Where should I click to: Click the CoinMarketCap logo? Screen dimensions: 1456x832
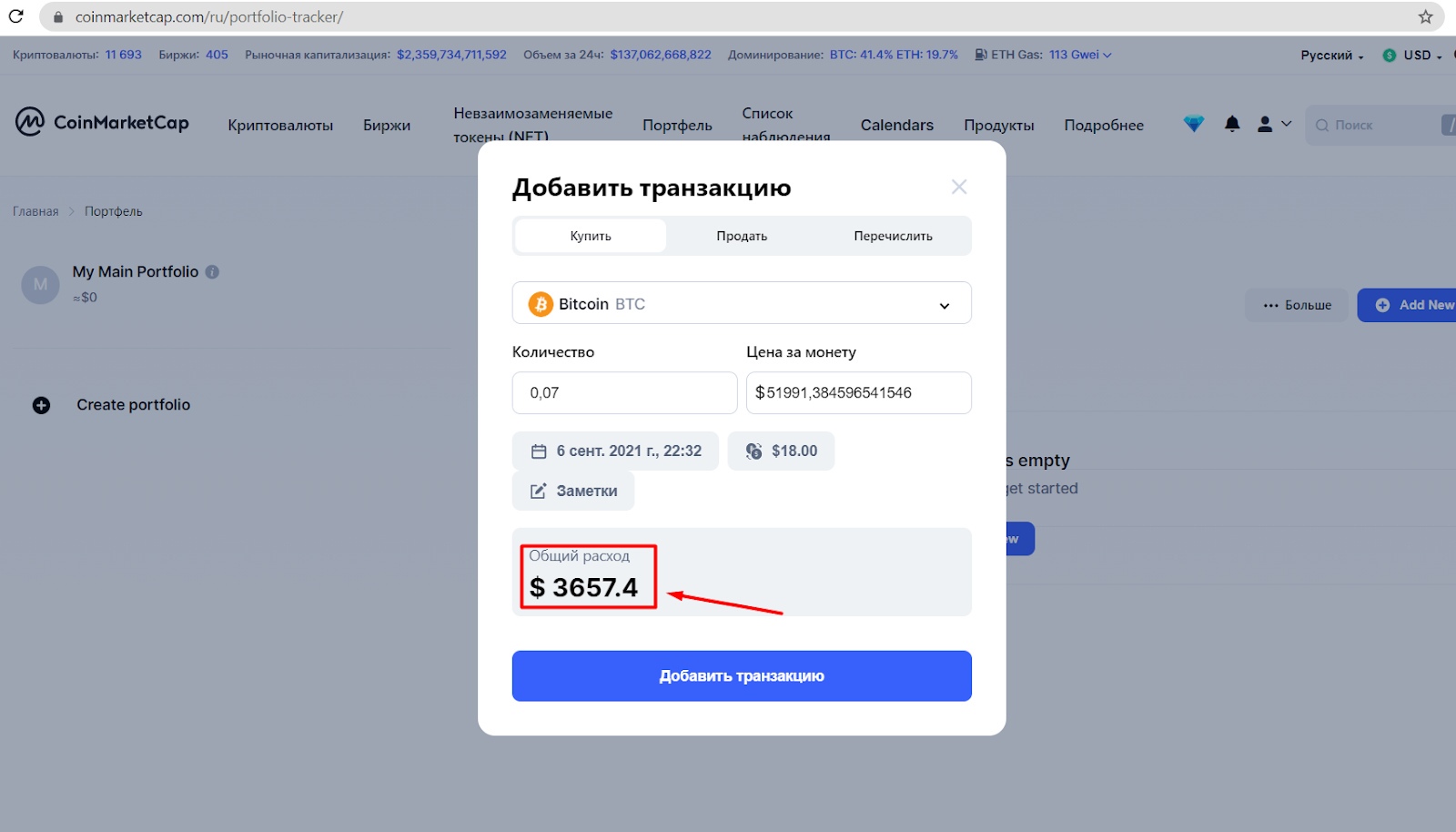point(102,122)
